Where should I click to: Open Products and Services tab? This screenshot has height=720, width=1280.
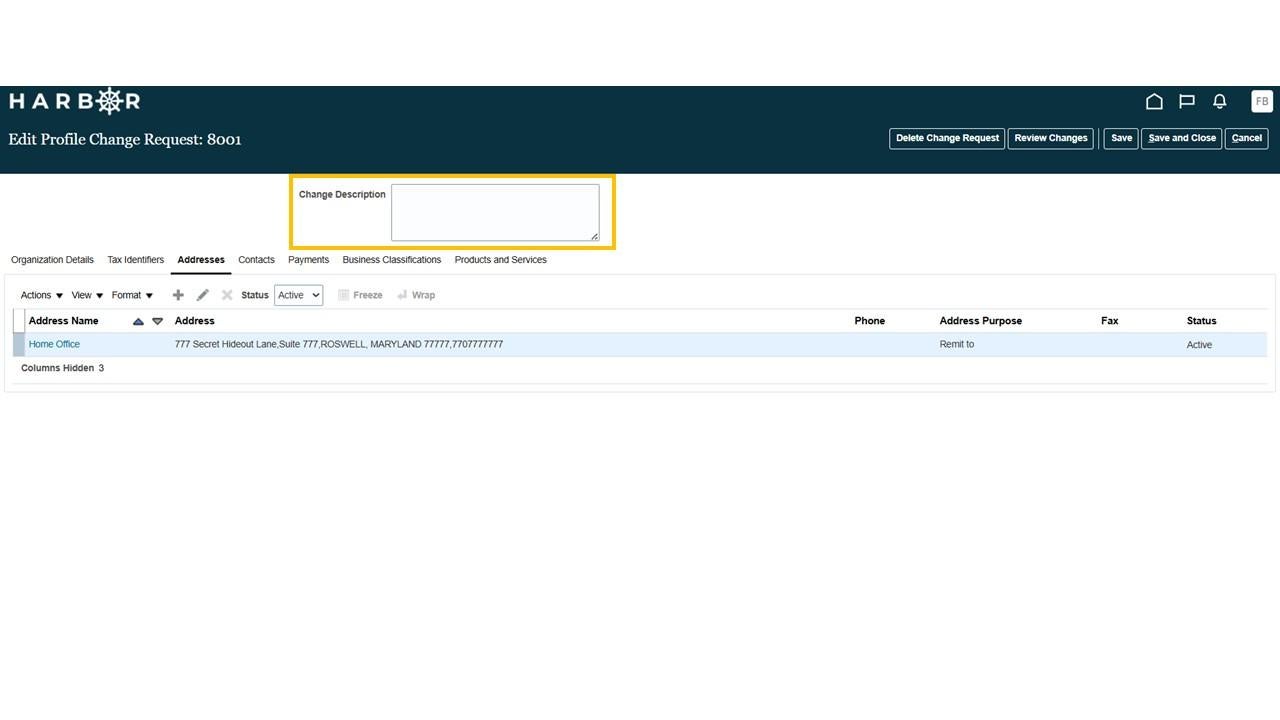pyautogui.click(x=500, y=260)
